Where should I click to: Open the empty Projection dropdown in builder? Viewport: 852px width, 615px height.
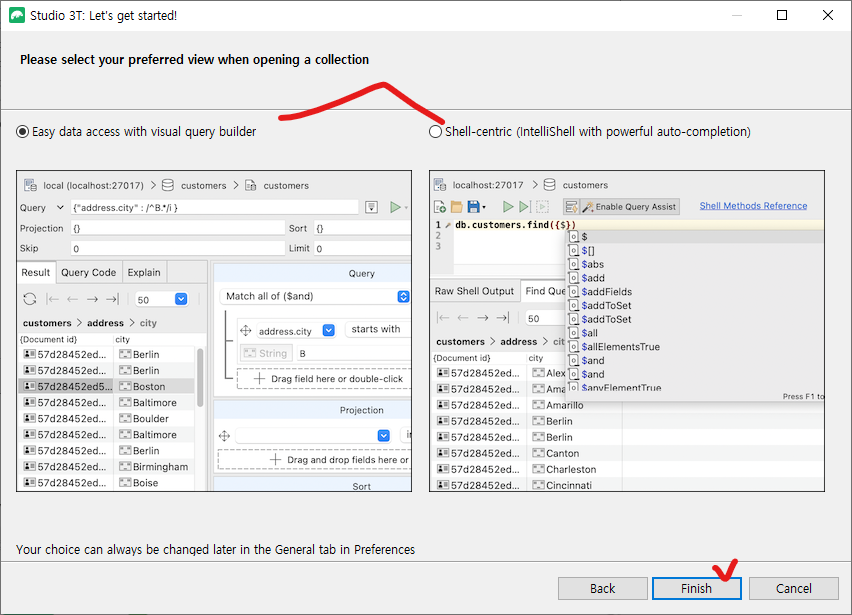pyautogui.click(x=384, y=435)
